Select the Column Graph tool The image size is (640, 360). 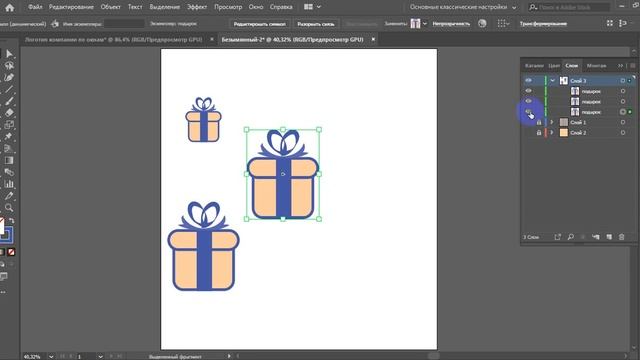pyautogui.click(x=9, y=184)
